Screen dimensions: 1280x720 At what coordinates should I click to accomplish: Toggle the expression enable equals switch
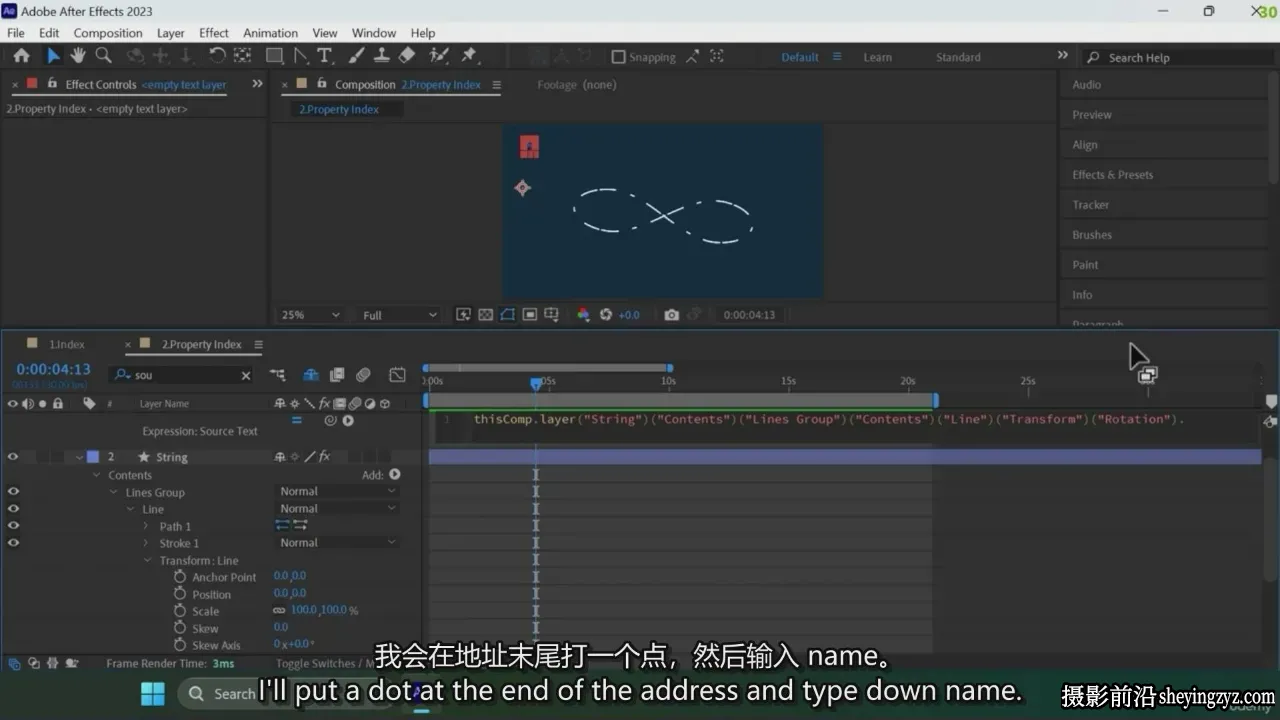(296, 420)
